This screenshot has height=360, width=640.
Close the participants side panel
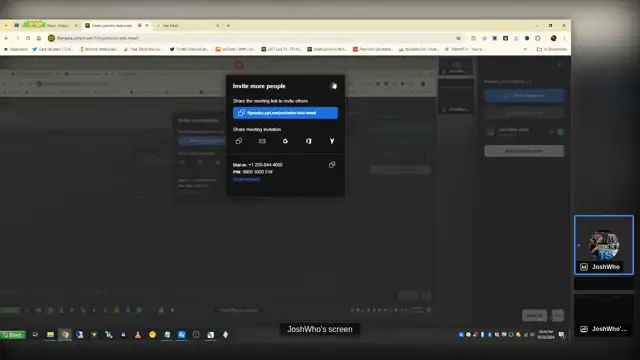[x=560, y=65]
